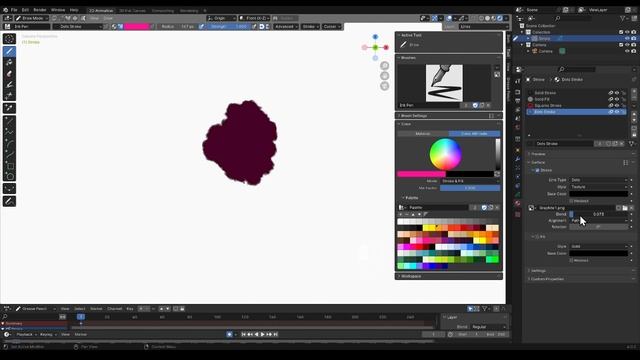Toggle Stroke object visibility in the outliner
Viewport: 640px width, 360px height.
pyautogui.click(x=627, y=38)
